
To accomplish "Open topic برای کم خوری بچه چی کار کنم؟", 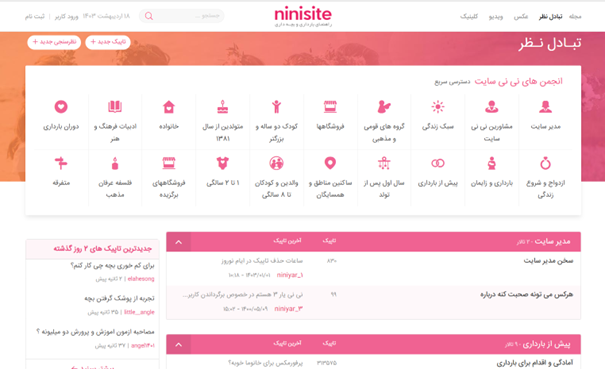I will (112, 266).
